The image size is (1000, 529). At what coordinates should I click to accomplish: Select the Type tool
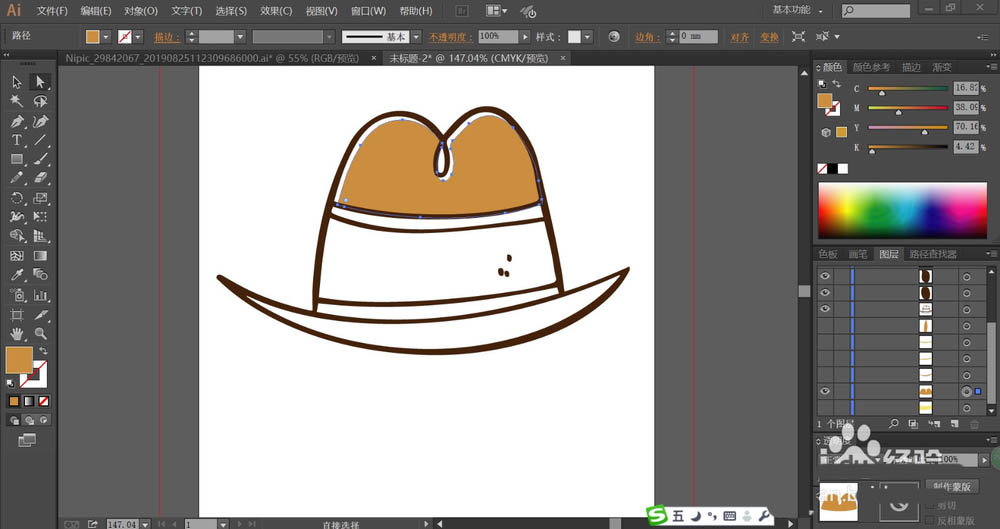(x=17, y=140)
